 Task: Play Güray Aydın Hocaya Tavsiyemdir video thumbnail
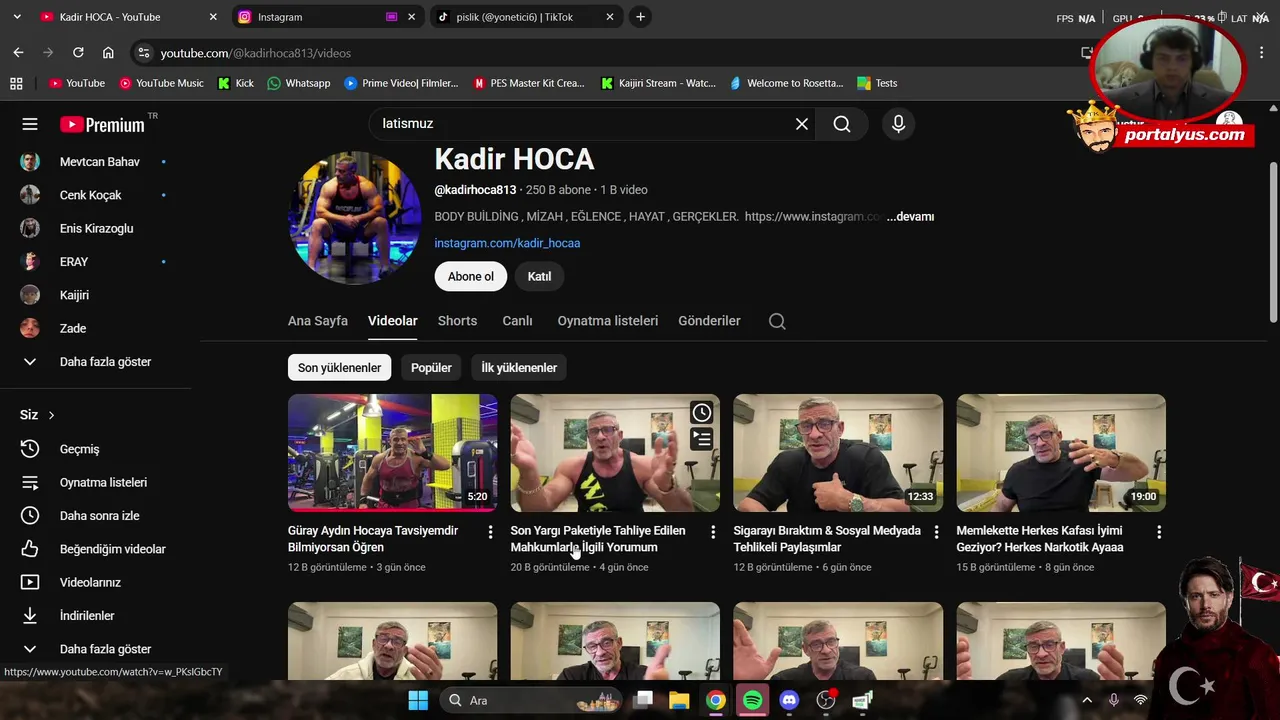(392, 453)
